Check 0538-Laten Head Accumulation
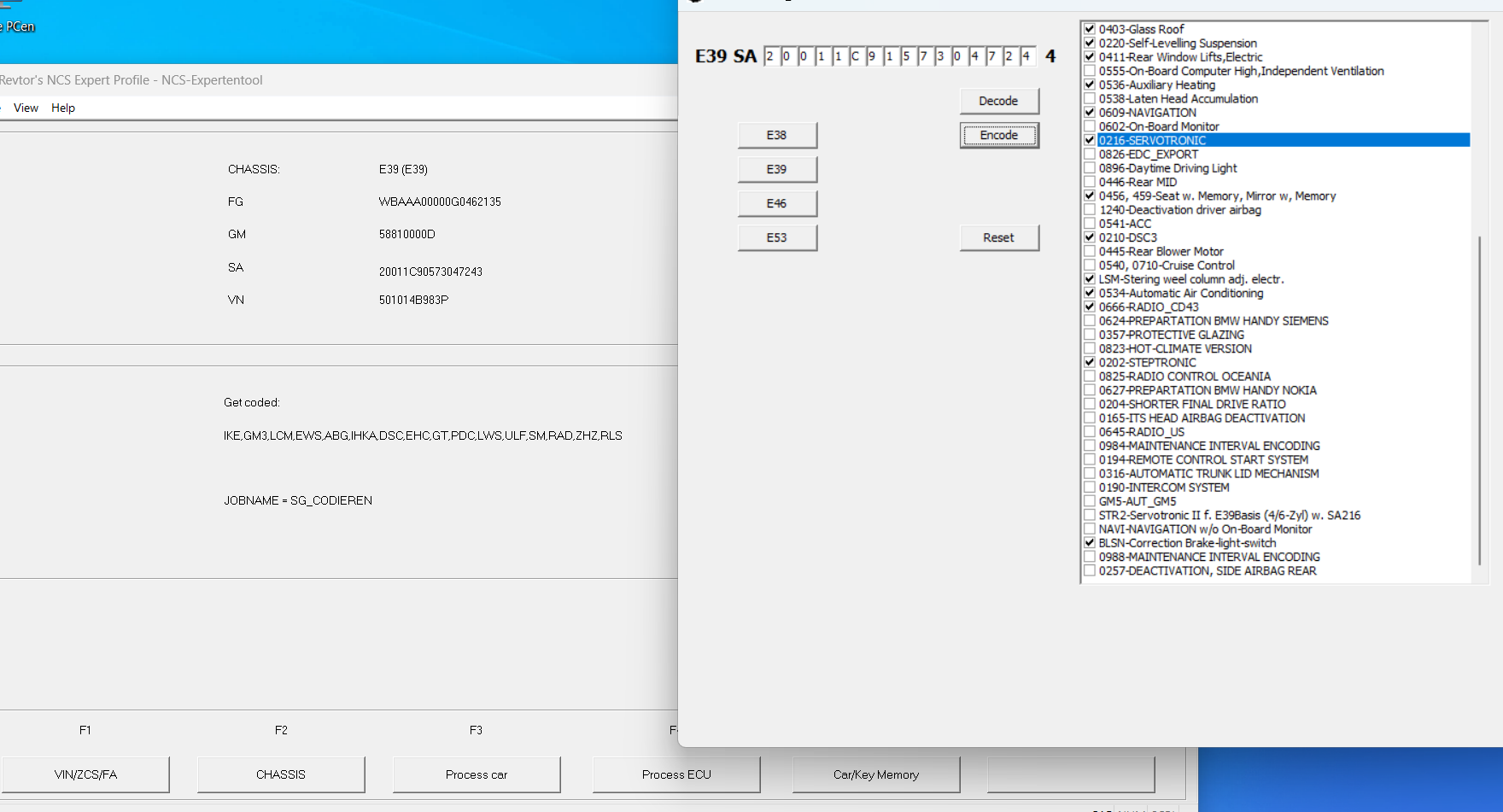The height and width of the screenshot is (812, 1503). [x=1090, y=98]
